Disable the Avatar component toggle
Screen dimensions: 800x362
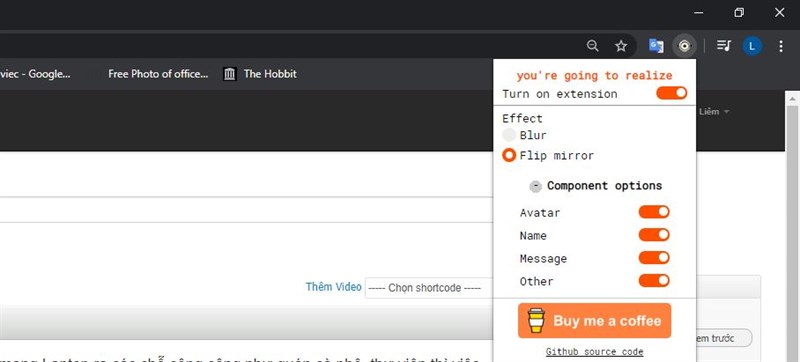click(x=654, y=212)
